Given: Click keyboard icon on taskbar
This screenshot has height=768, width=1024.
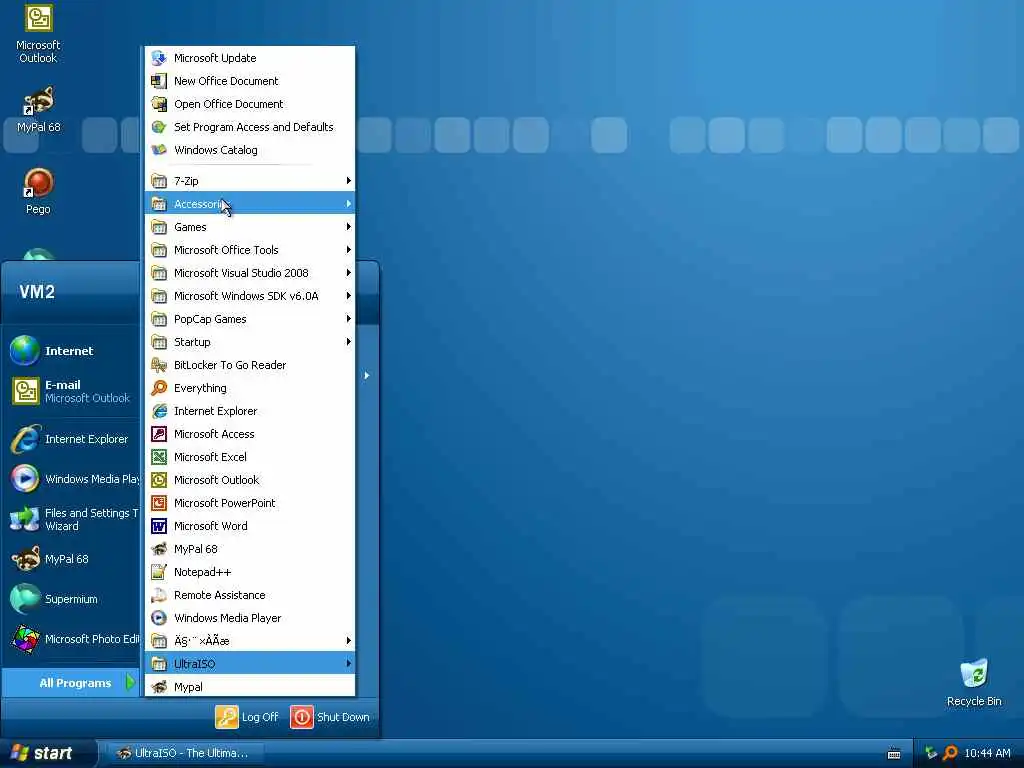Looking at the screenshot, I should pyautogui.click(x=894, y=754).
